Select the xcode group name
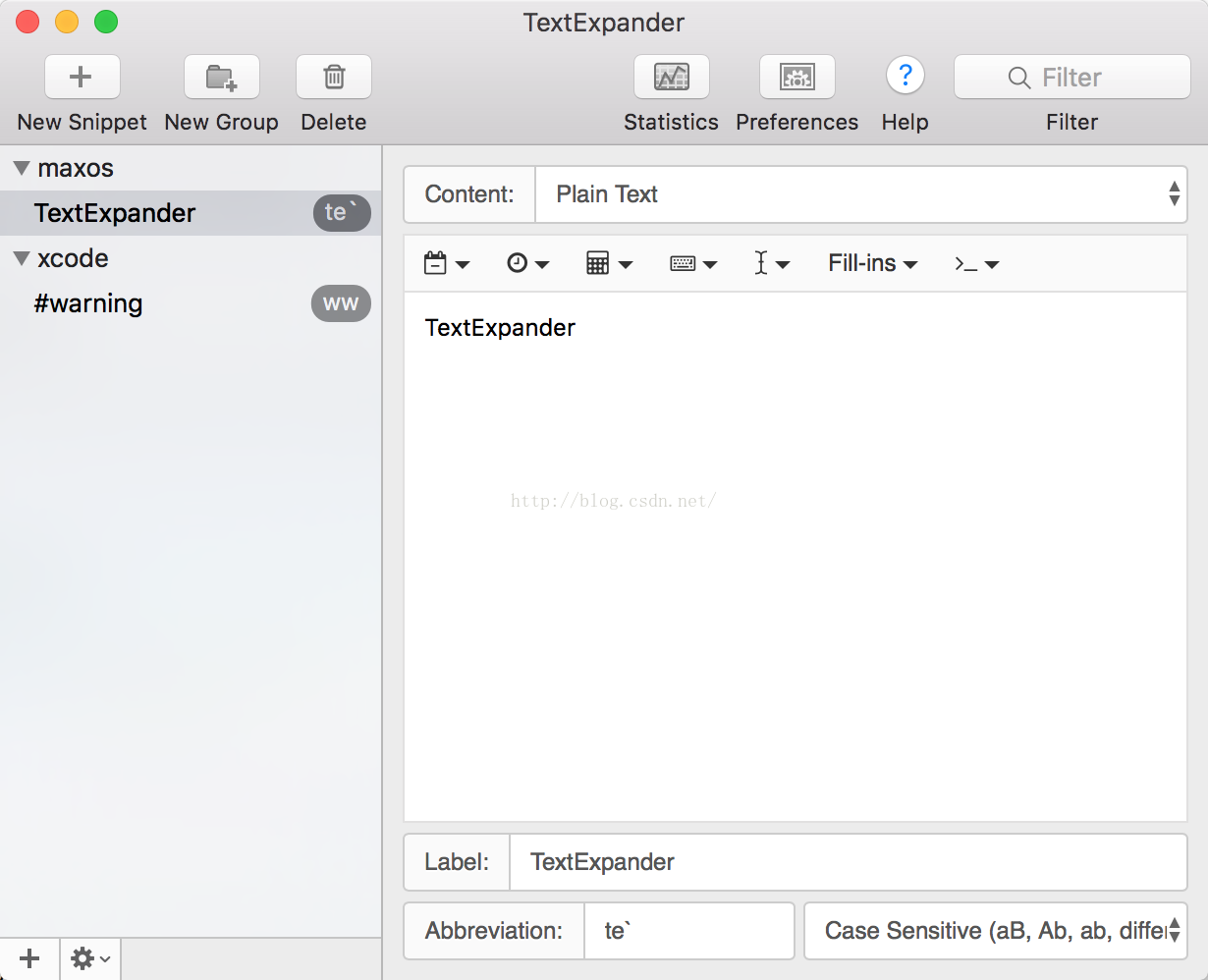The width and height of the screenshot is (1208, 980). (x=73, y=258)
